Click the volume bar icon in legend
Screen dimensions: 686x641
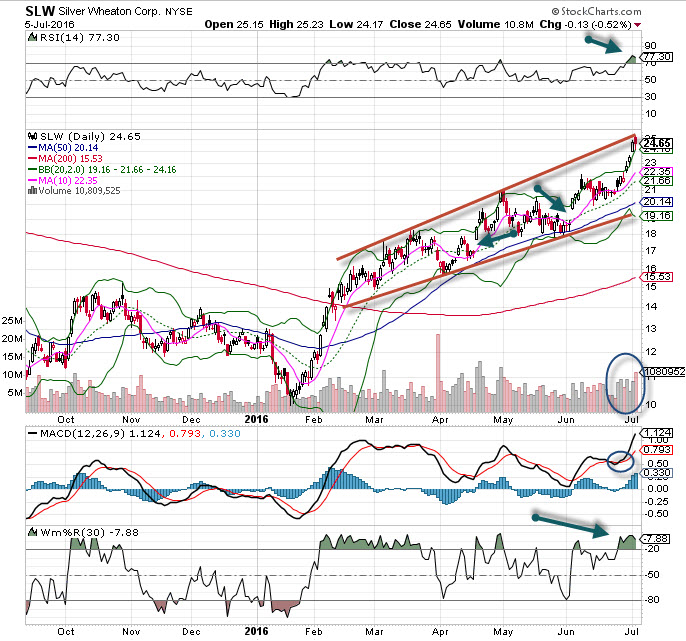click(x=31, y=188)
